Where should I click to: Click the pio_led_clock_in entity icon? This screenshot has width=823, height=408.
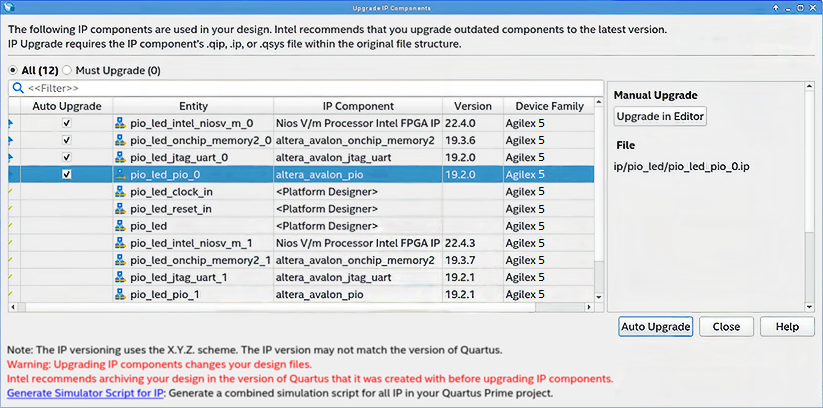(x=121, y=192)
